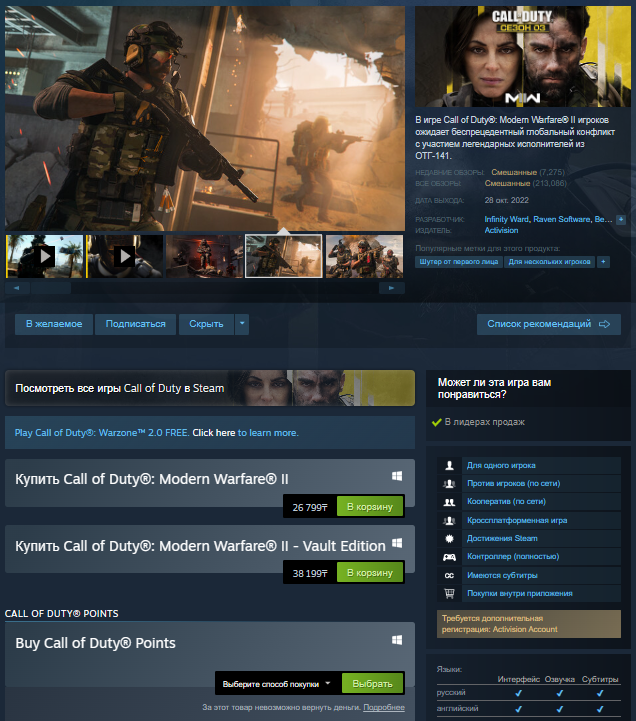636x721 pixels.
Task: Click the co-op players icon beside Кооператив (по сети)
Action: (449, 502)
